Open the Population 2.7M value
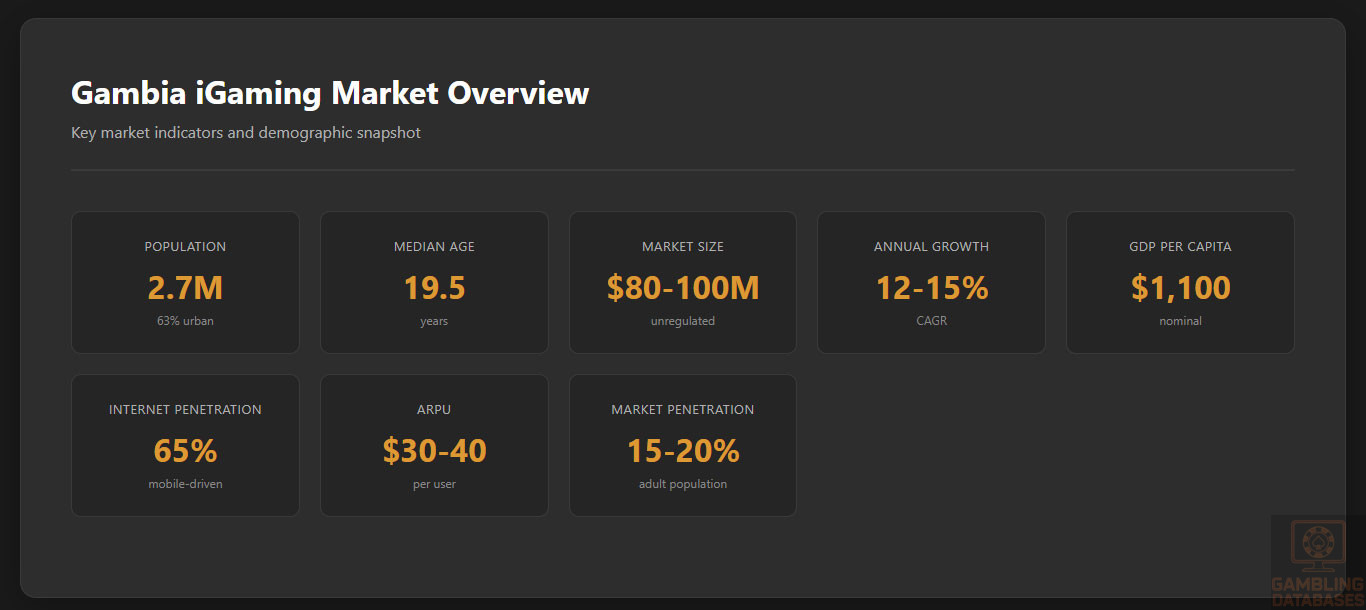The height and width of the screenshot is (610, 1366). [x=185, y=288]
